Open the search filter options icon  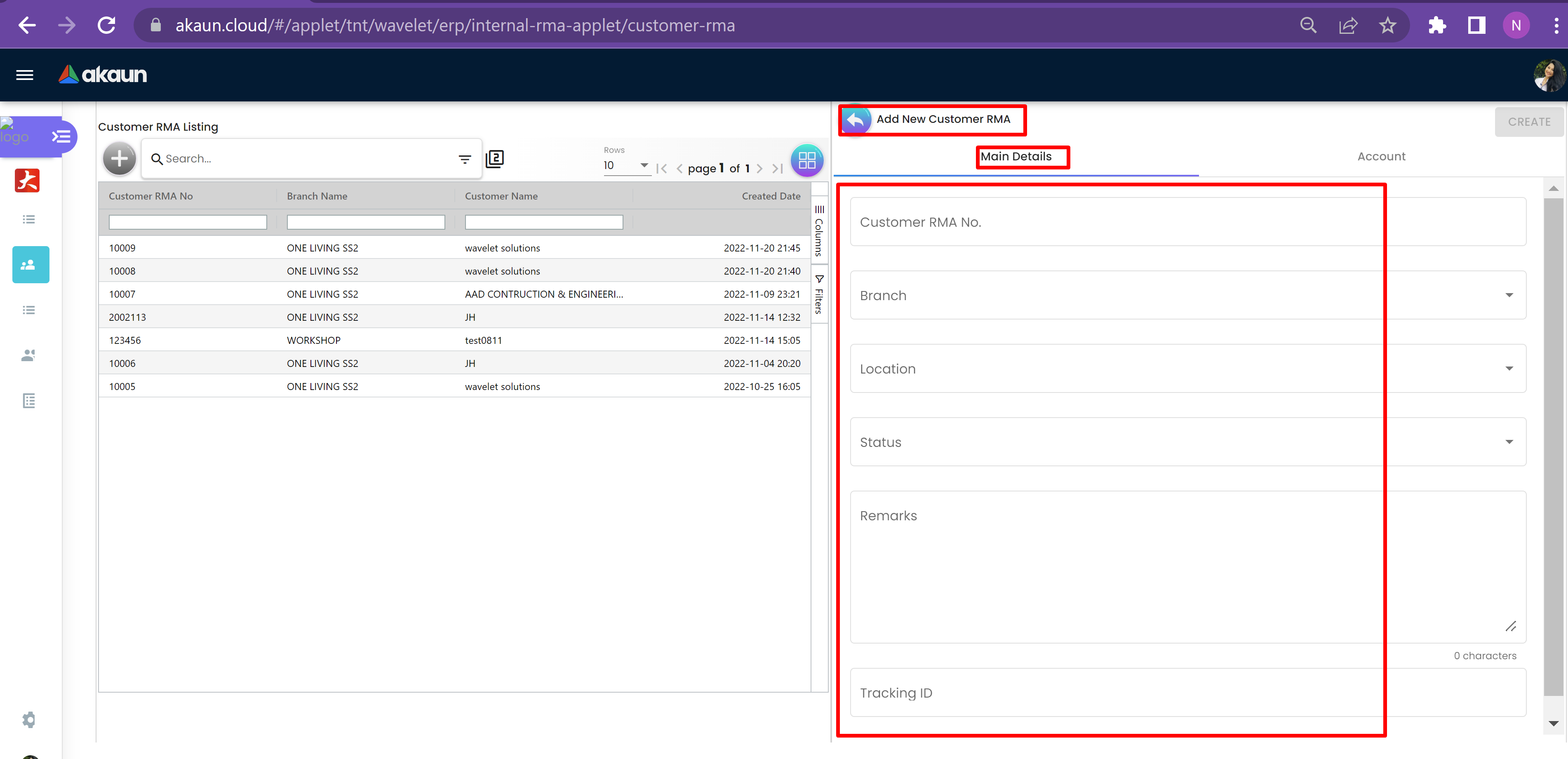point(464,159)
